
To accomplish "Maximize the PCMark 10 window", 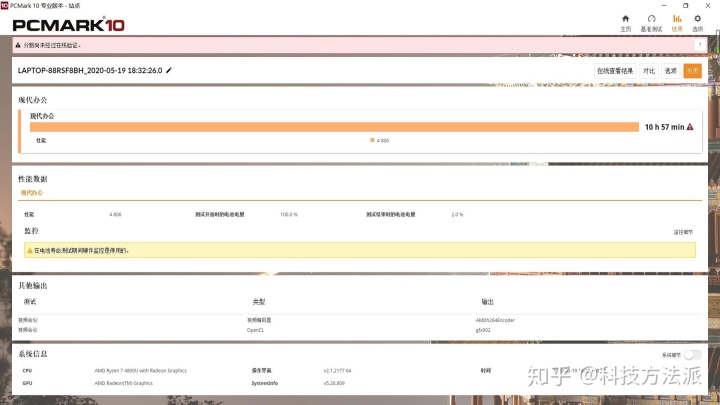I will [x=686, y=6].
